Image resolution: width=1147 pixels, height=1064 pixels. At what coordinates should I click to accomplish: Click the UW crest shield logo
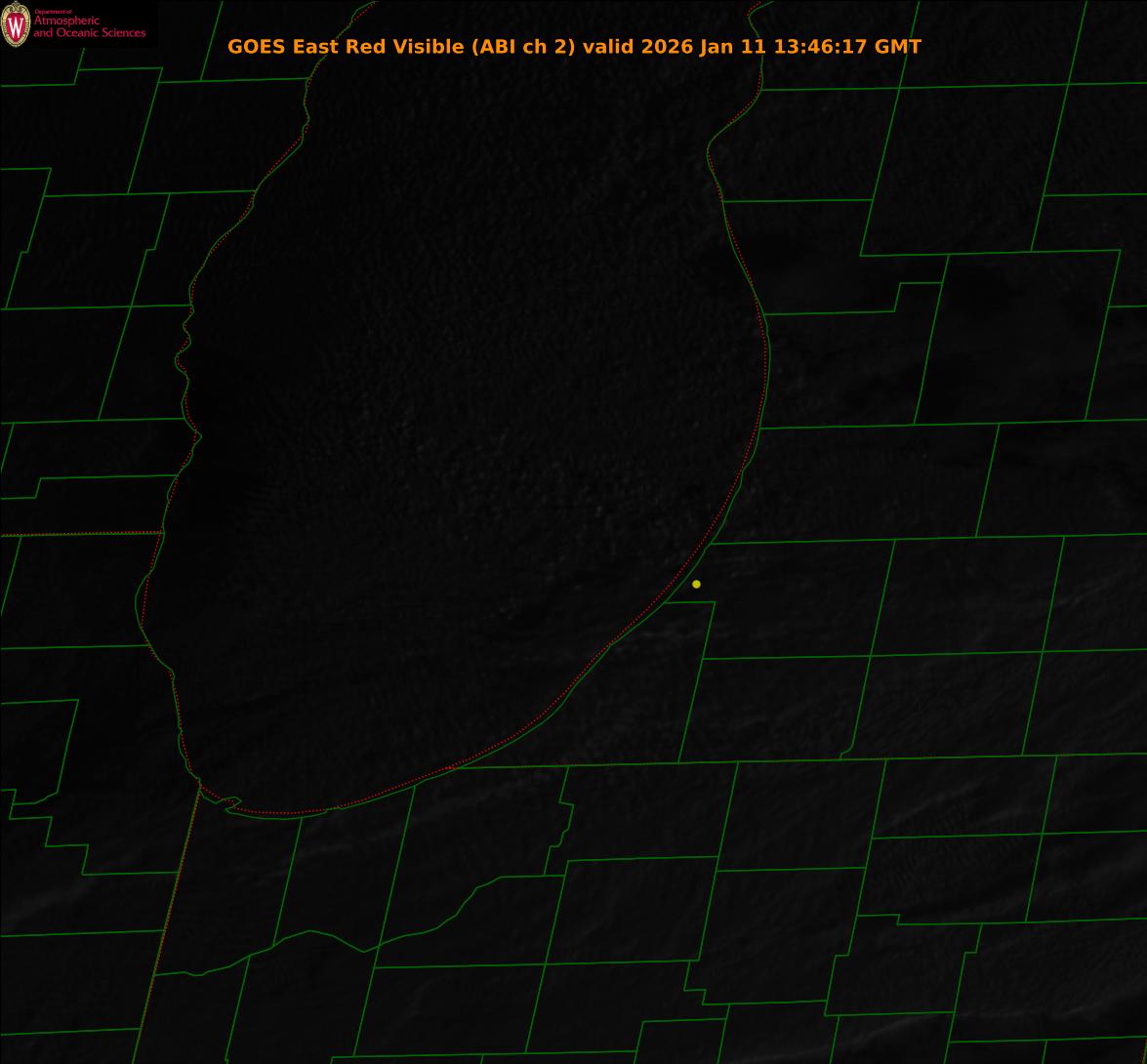click(x=16, y=25)
